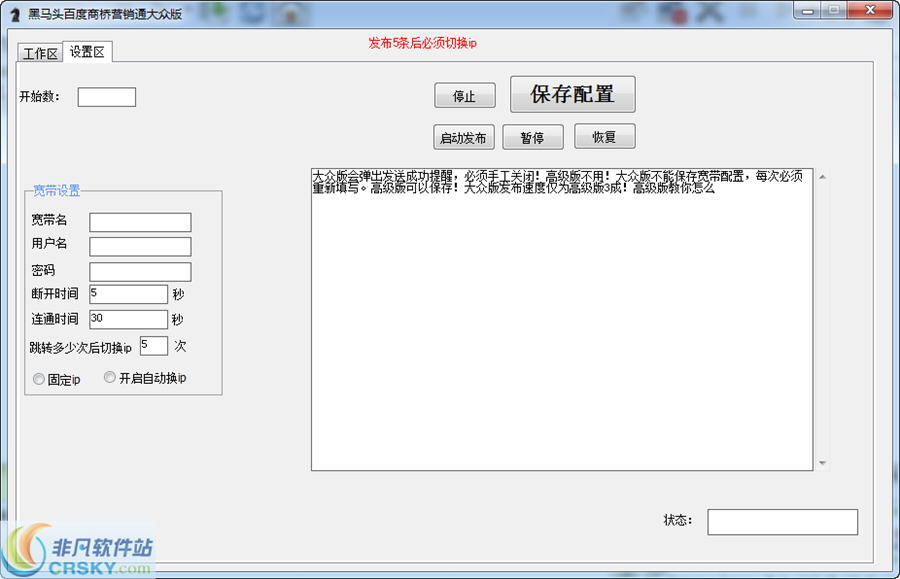Resume with the 恢复 button
900x579 pixels.
coord(604,137)
